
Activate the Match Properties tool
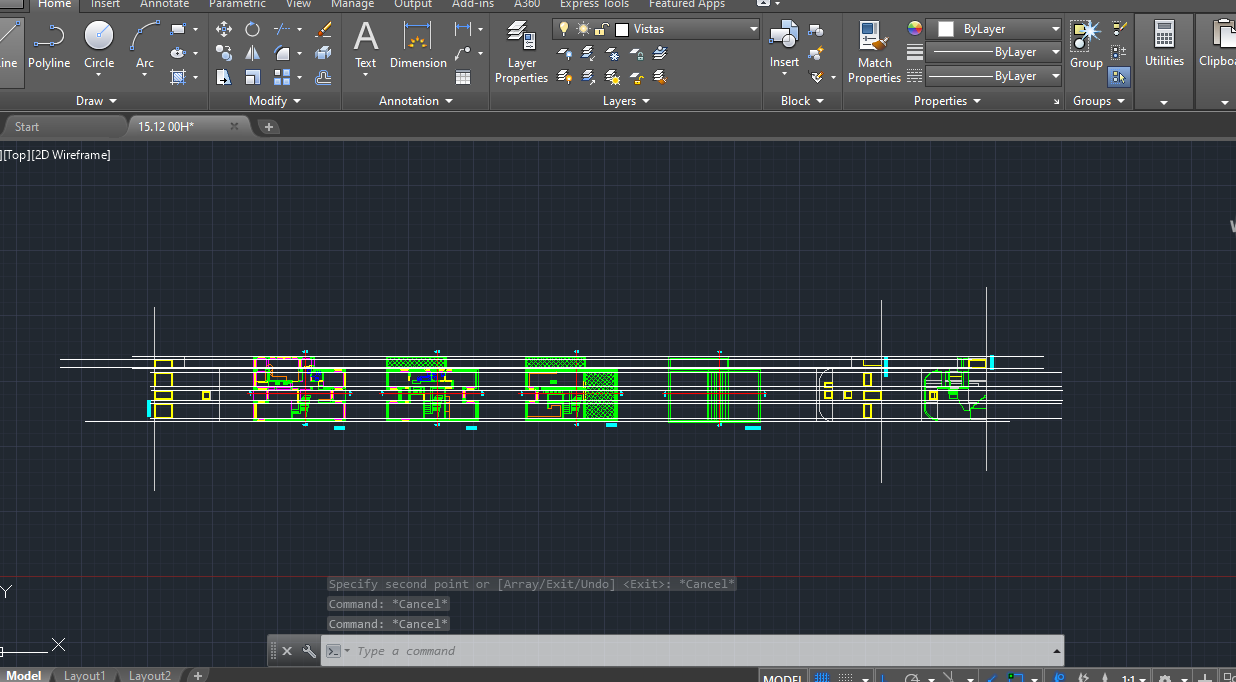pos(874,52)
